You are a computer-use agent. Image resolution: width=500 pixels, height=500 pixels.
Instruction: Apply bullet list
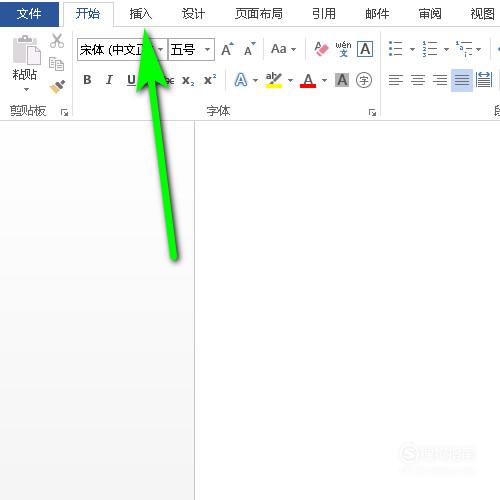click(x=396, y=49)
